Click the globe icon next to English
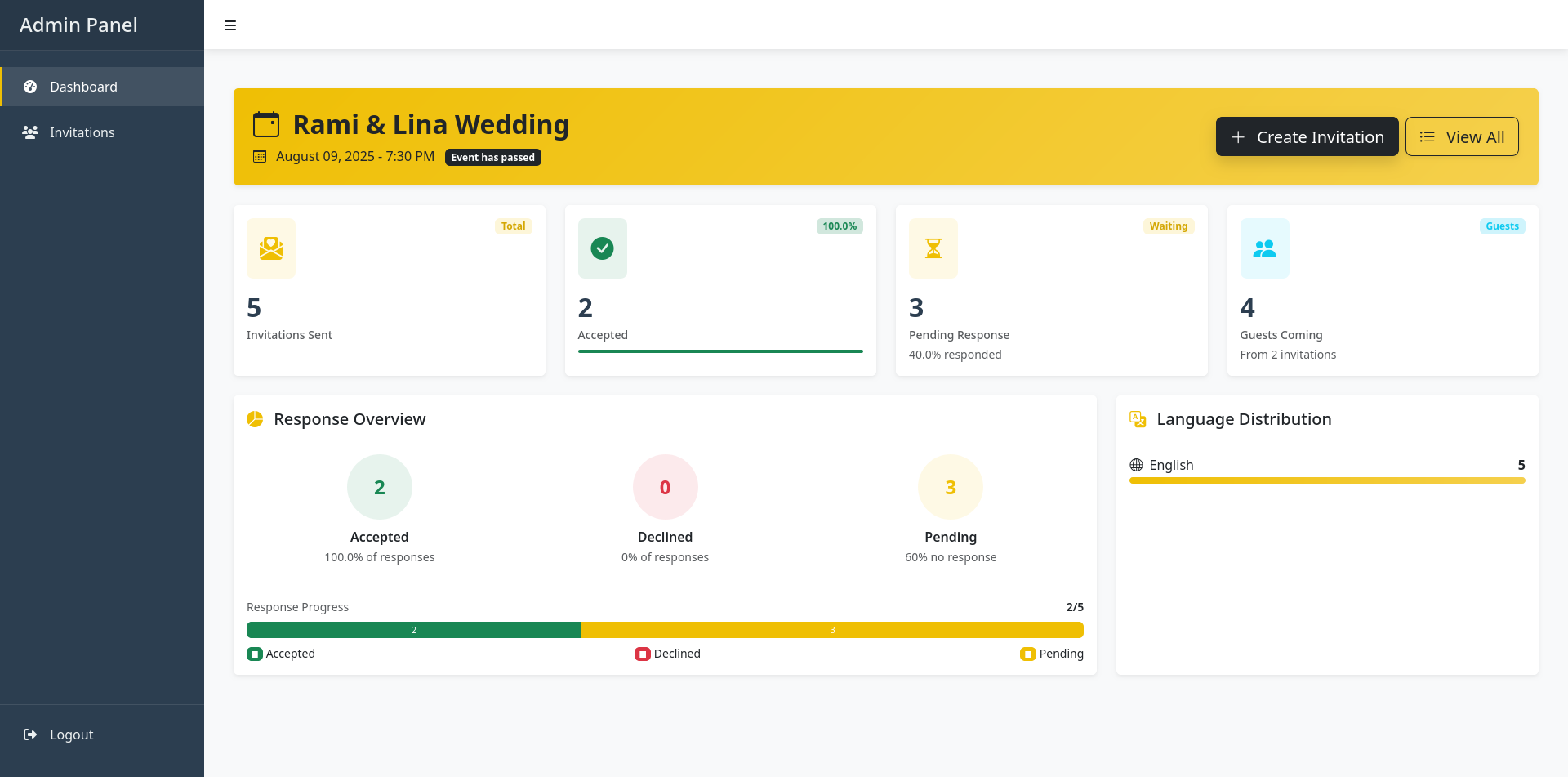This screenshot has height=777, width=1568. click(x=1136, y=465)
